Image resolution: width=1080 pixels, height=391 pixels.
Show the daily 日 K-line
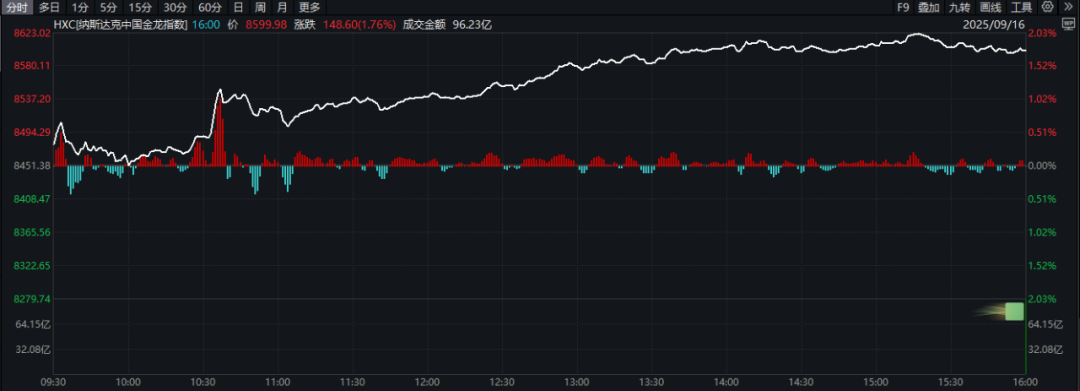[x=238, y=8]
